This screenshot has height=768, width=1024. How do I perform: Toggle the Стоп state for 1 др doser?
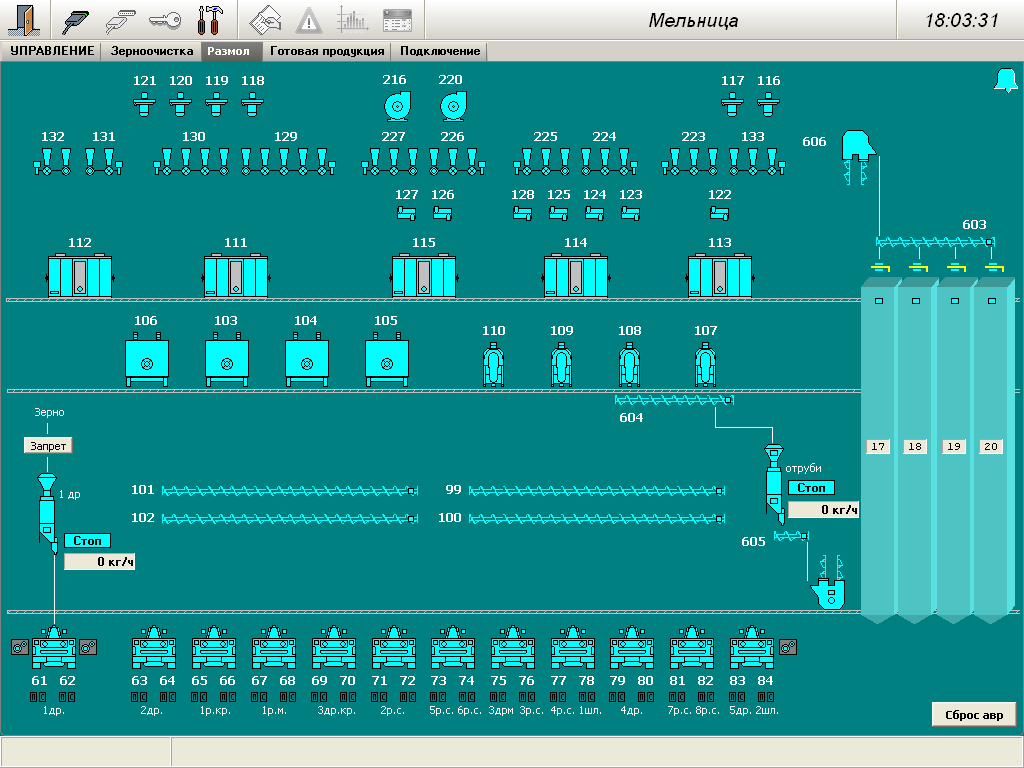pos(88,541)
